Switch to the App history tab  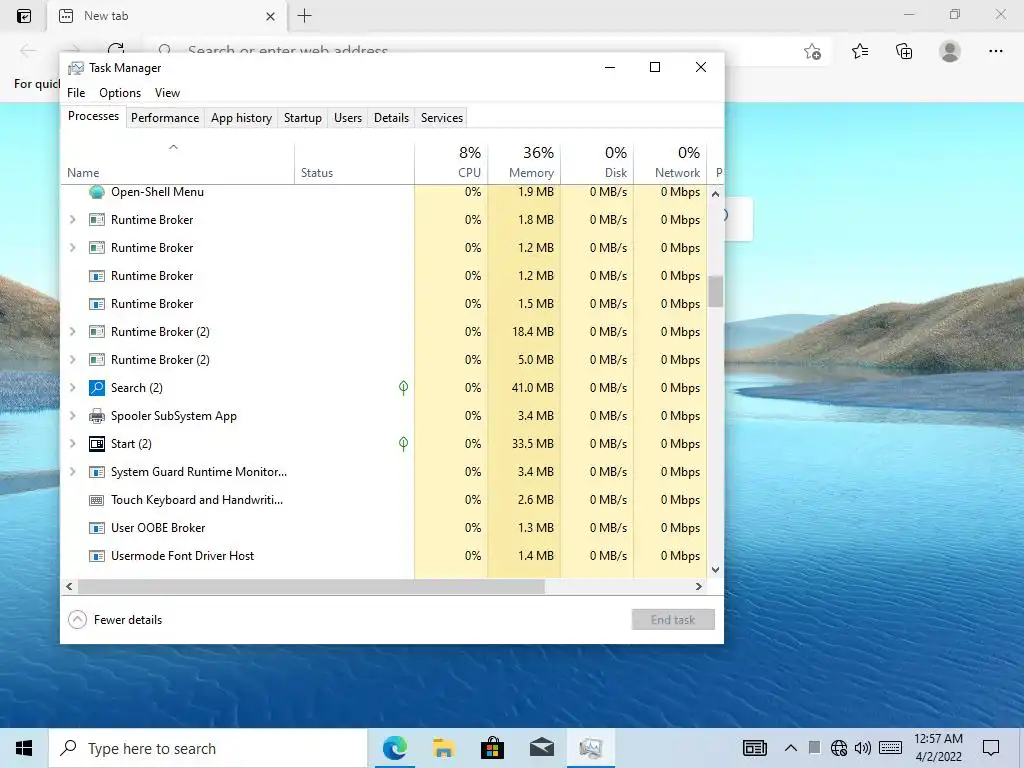pyautogui.click(x=241, y=118)
